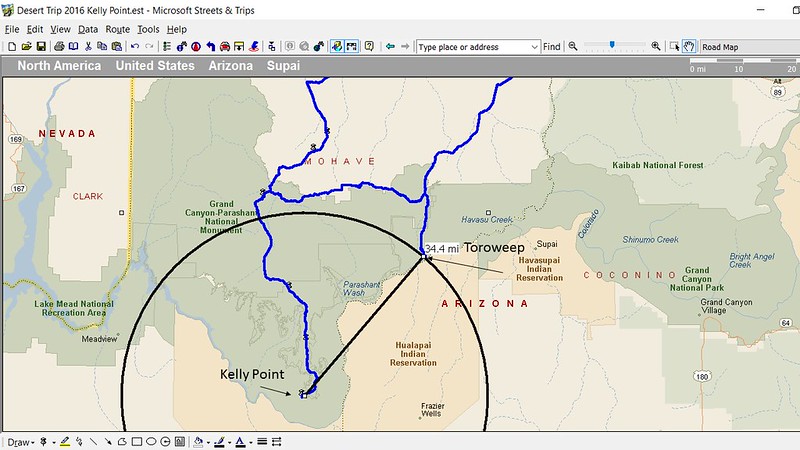Navigate to United States breadcrumb
800x450 pixels.
tap(155, 66)
